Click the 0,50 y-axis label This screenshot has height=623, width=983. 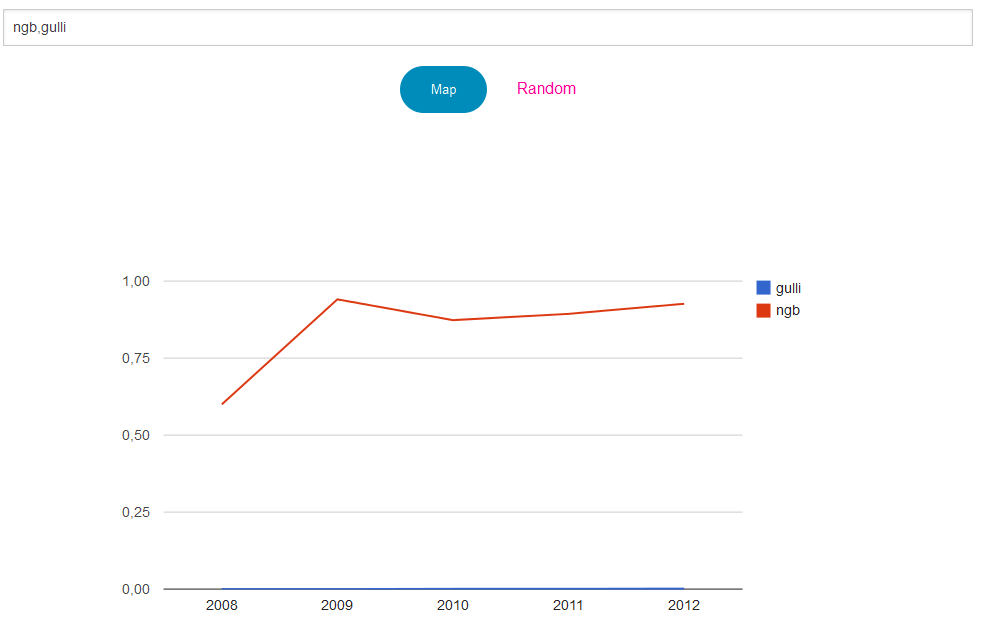pos(136,435)
